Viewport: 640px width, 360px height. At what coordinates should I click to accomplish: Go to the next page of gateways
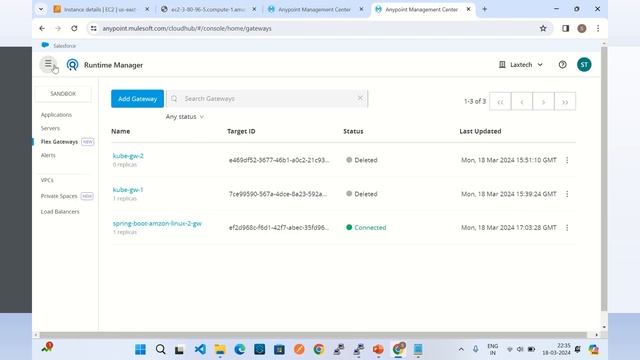pyautogui.click(x=543, y=102)
